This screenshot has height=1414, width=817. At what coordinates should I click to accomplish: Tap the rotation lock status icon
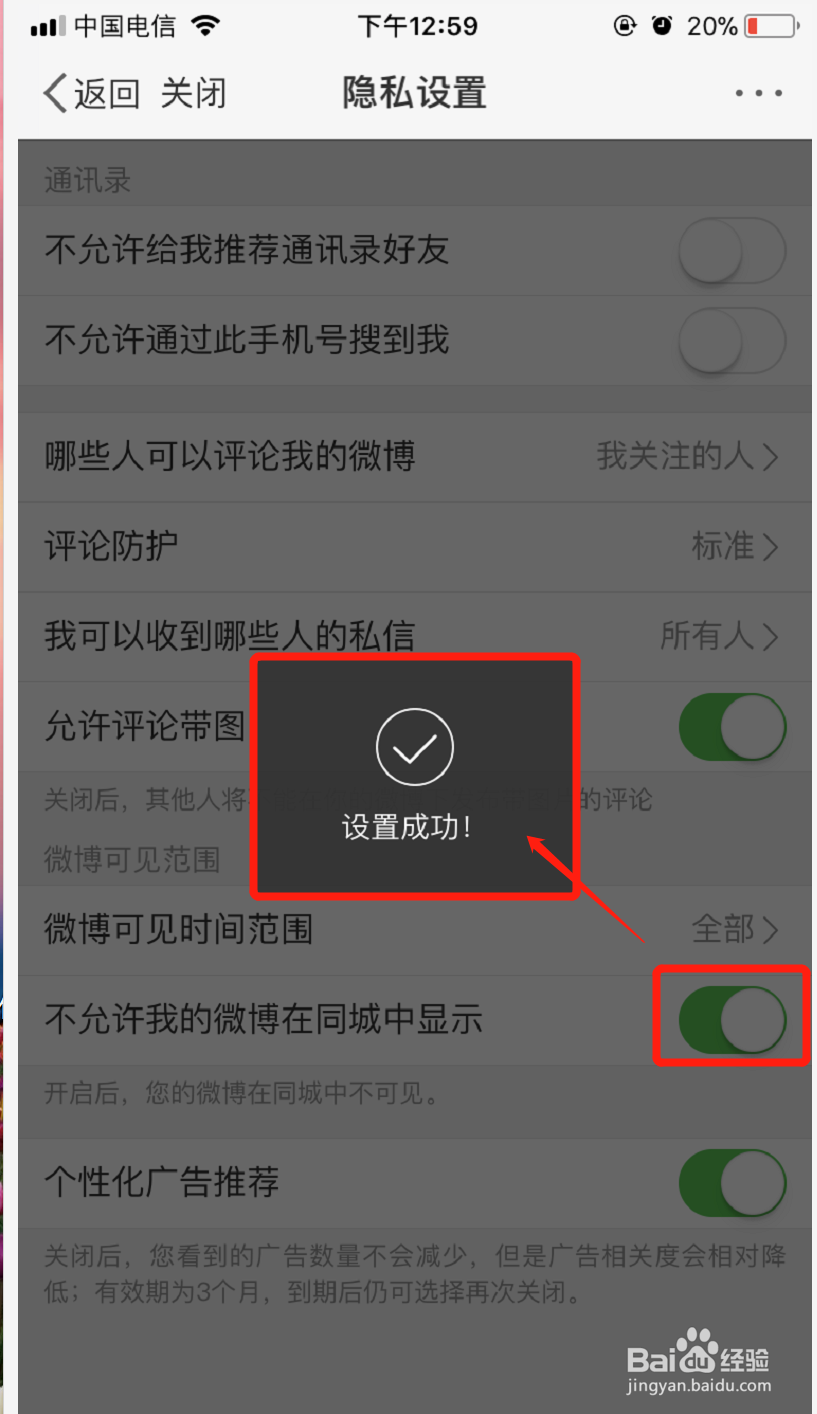tap(625, 26)
